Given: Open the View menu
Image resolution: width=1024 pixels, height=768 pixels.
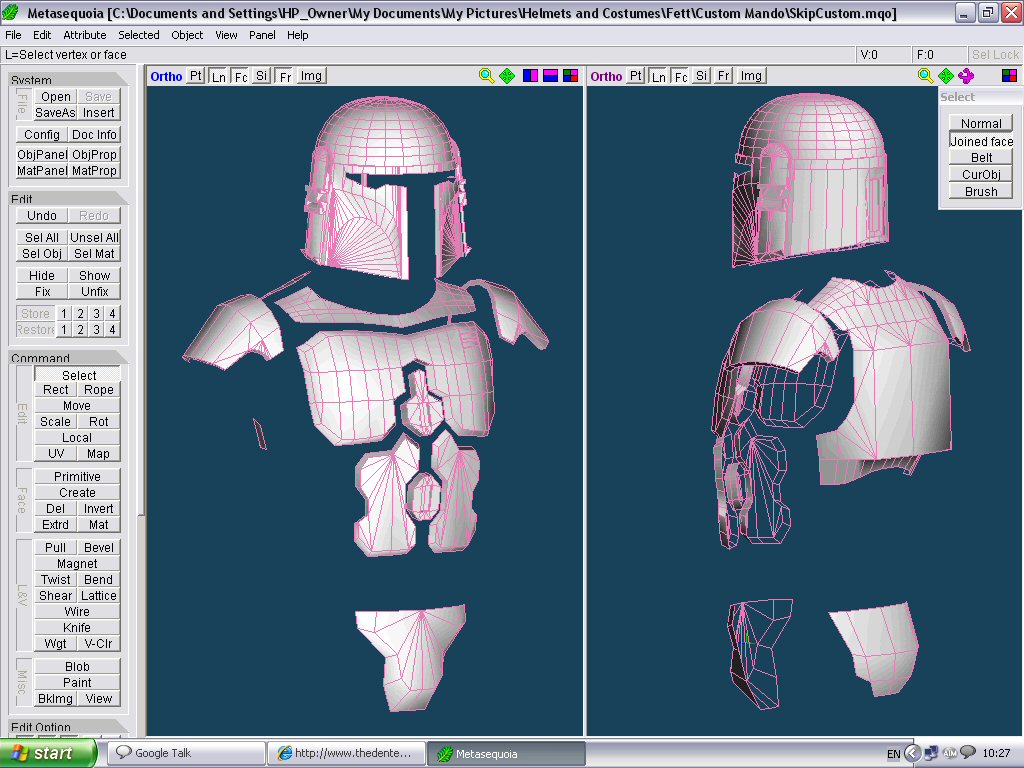Looking at the screenshot, I should (x=226, y=35).
